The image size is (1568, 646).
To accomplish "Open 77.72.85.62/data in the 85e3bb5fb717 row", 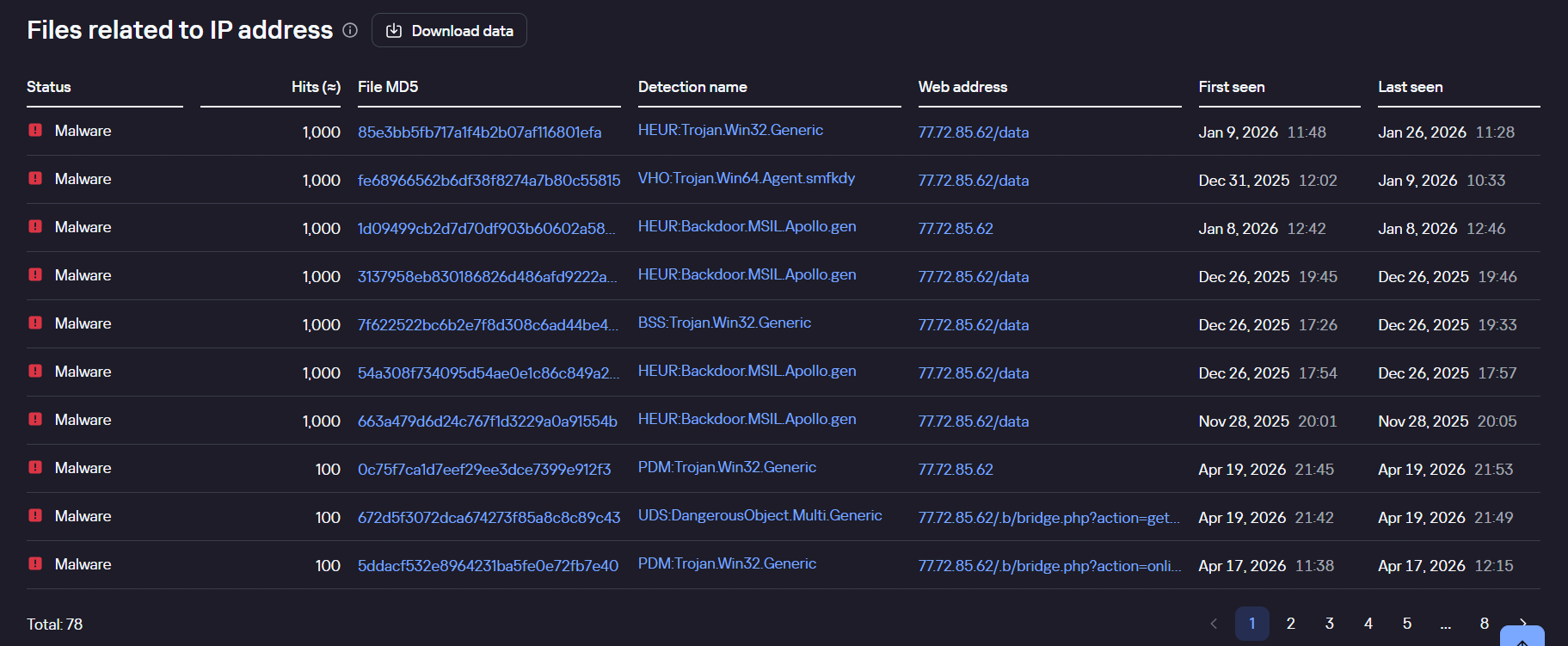I will coord(974,132).
